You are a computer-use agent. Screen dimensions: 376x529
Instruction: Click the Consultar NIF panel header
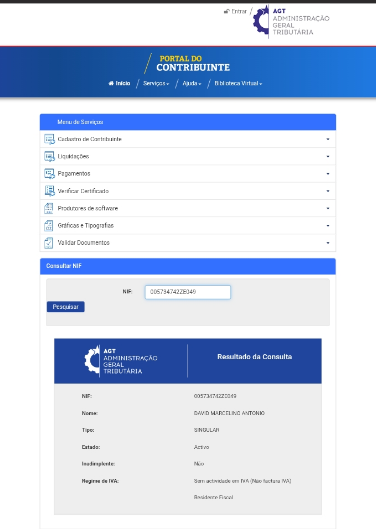(188, 266)
